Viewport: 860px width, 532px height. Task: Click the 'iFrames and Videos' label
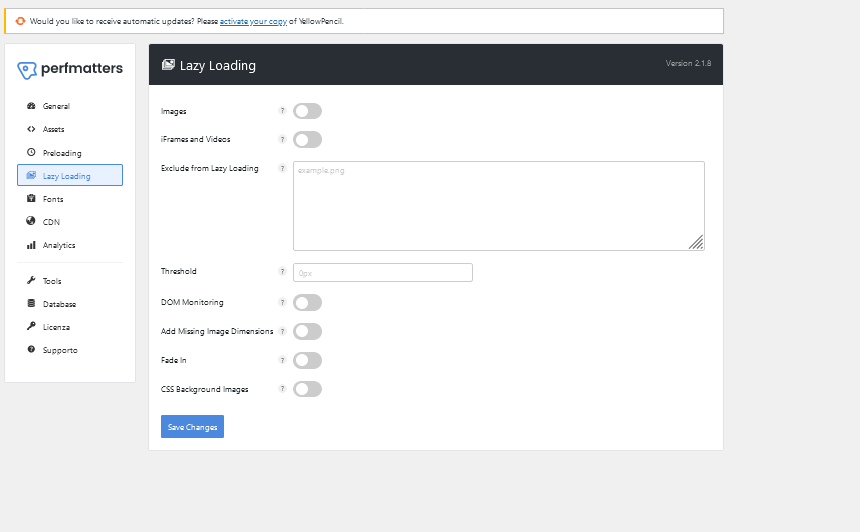click(195, 139)
